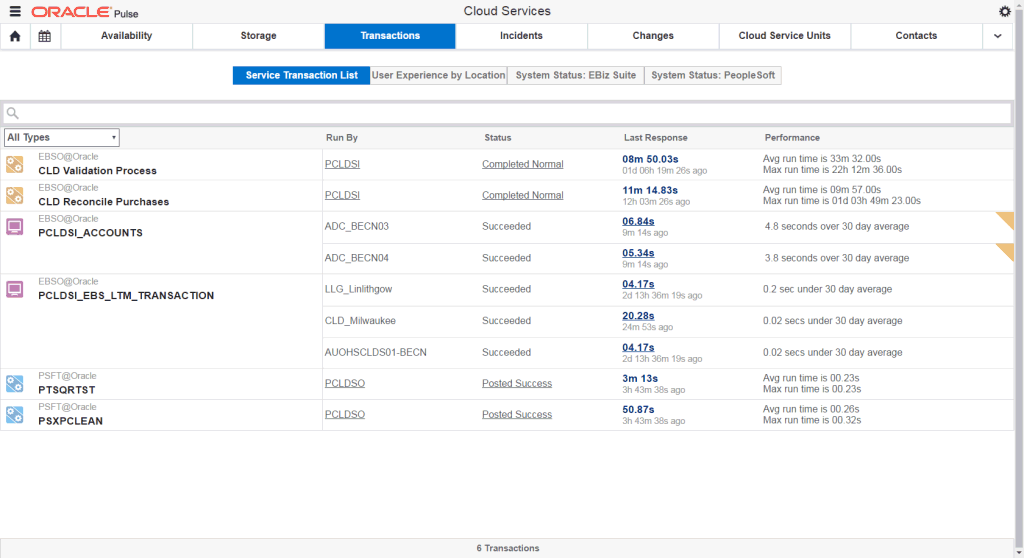Select the PSXPCLEAN transaction name
Screen dimensions: 1024x558
(x=71, y=421)
